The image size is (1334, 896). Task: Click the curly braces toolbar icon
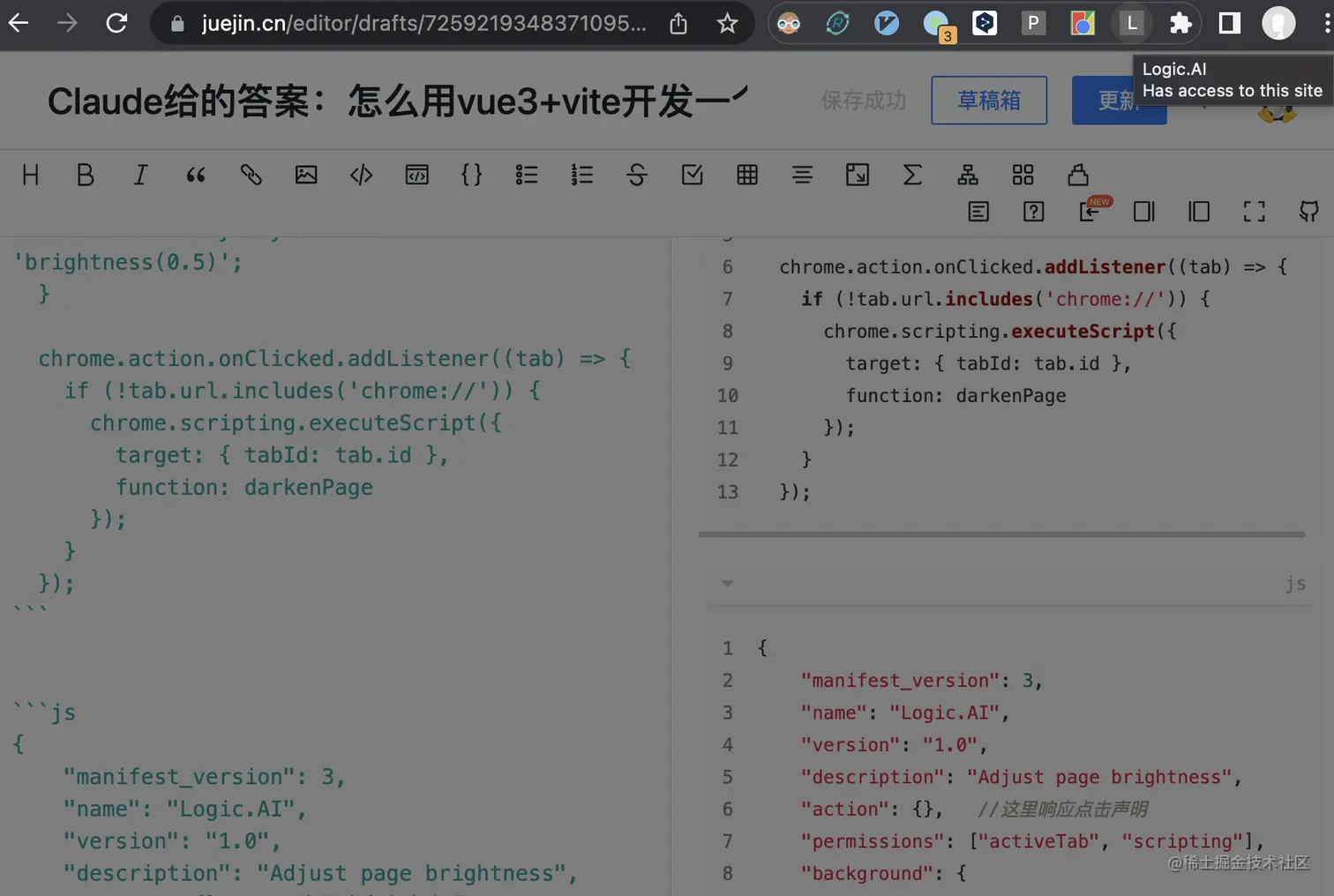472,175
